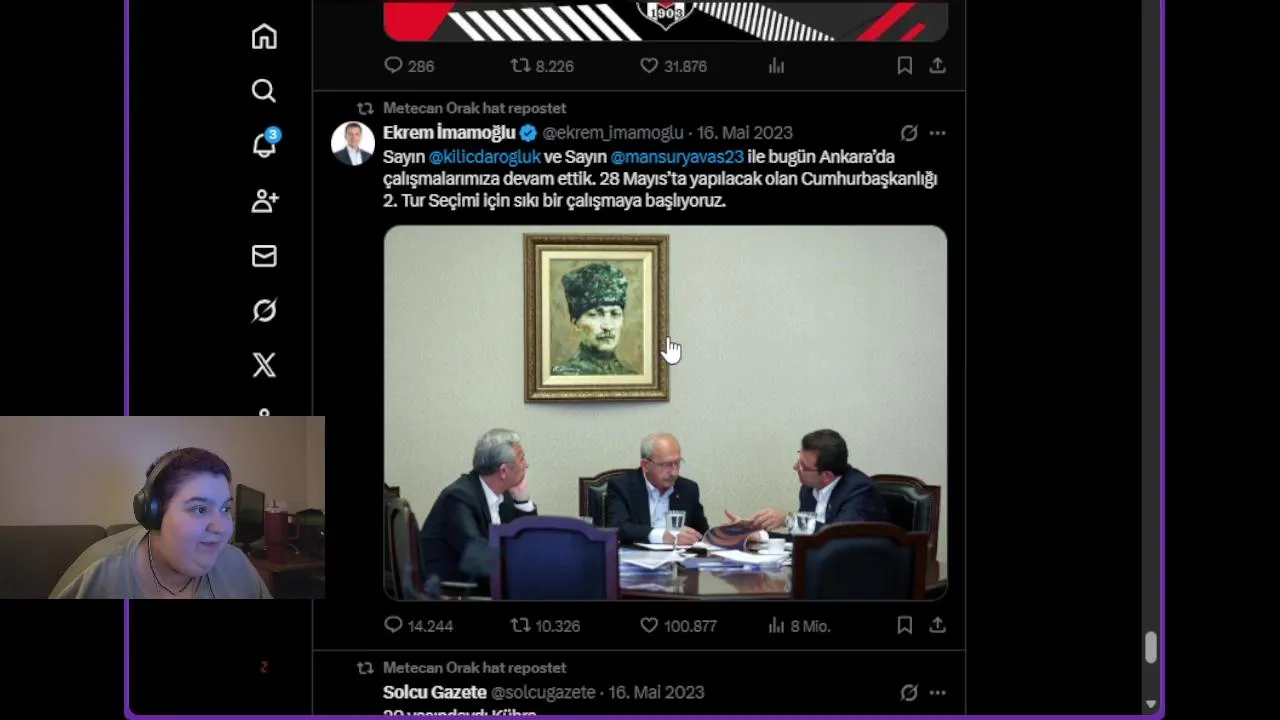This screenshot has width=1280, height=720.
Task: Open share menu of İmamoğlu tweet
Action: (937, 625)
